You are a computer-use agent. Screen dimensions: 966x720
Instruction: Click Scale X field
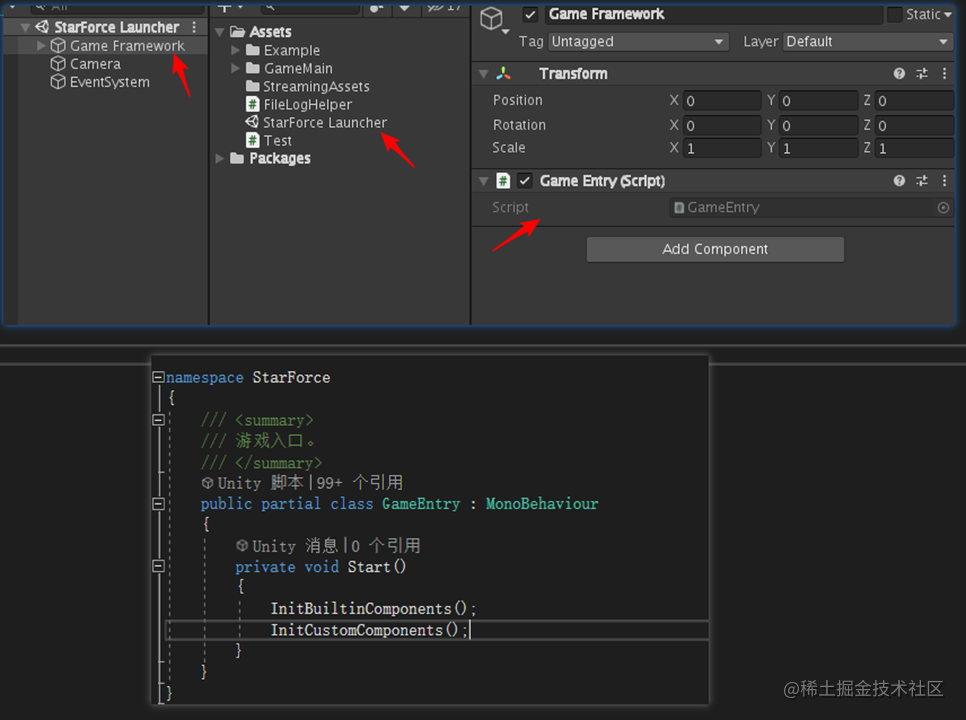(721, 148)
